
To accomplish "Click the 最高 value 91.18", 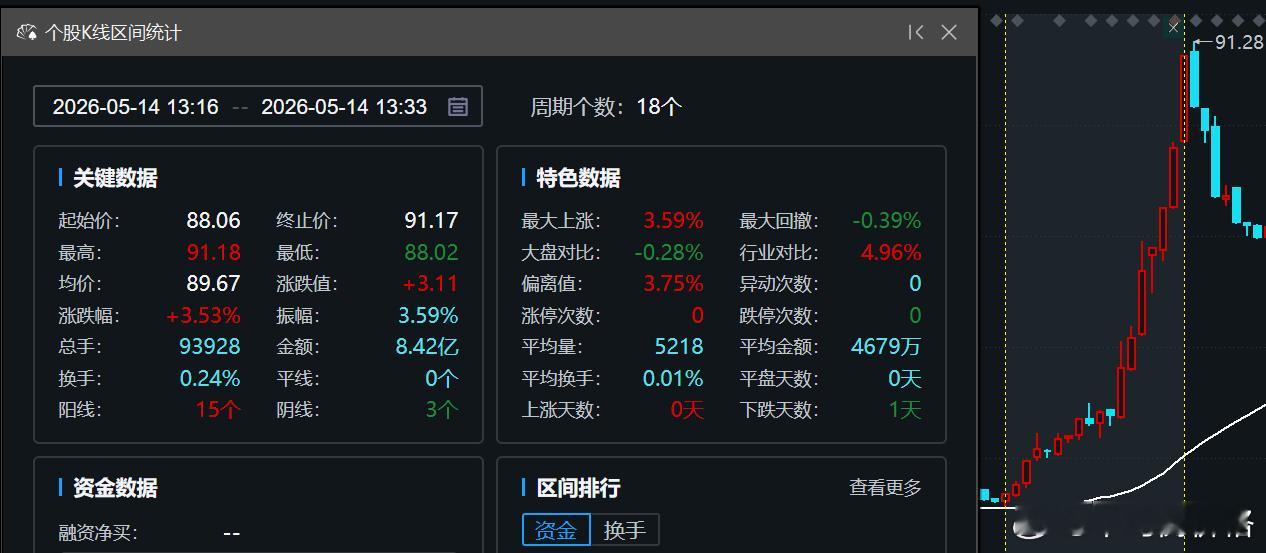I will (x=213, y=252).
